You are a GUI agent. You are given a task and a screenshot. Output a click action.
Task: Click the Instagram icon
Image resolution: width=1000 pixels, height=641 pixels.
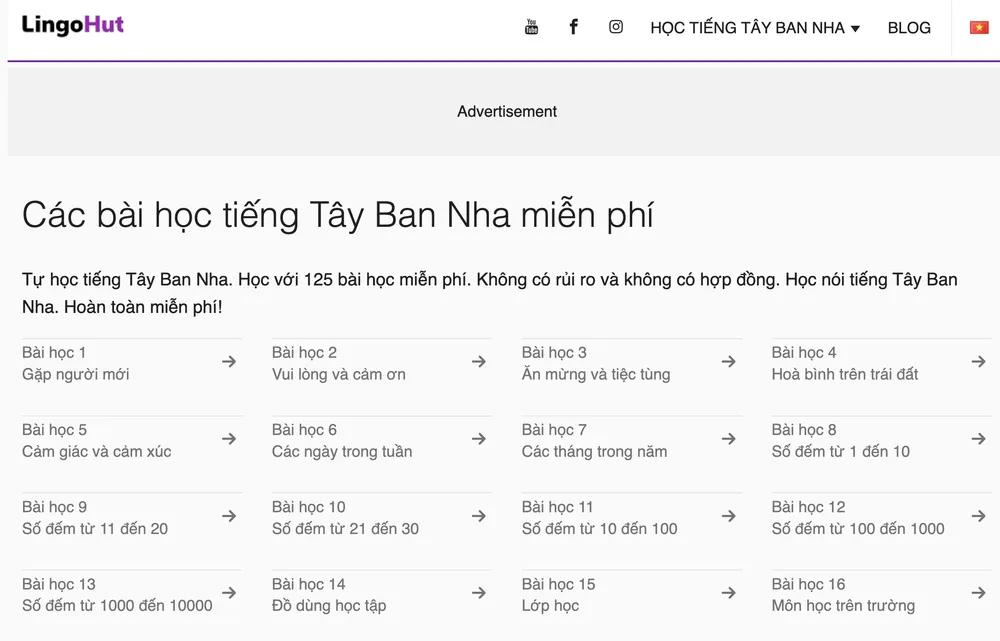(x=615, y=27)
